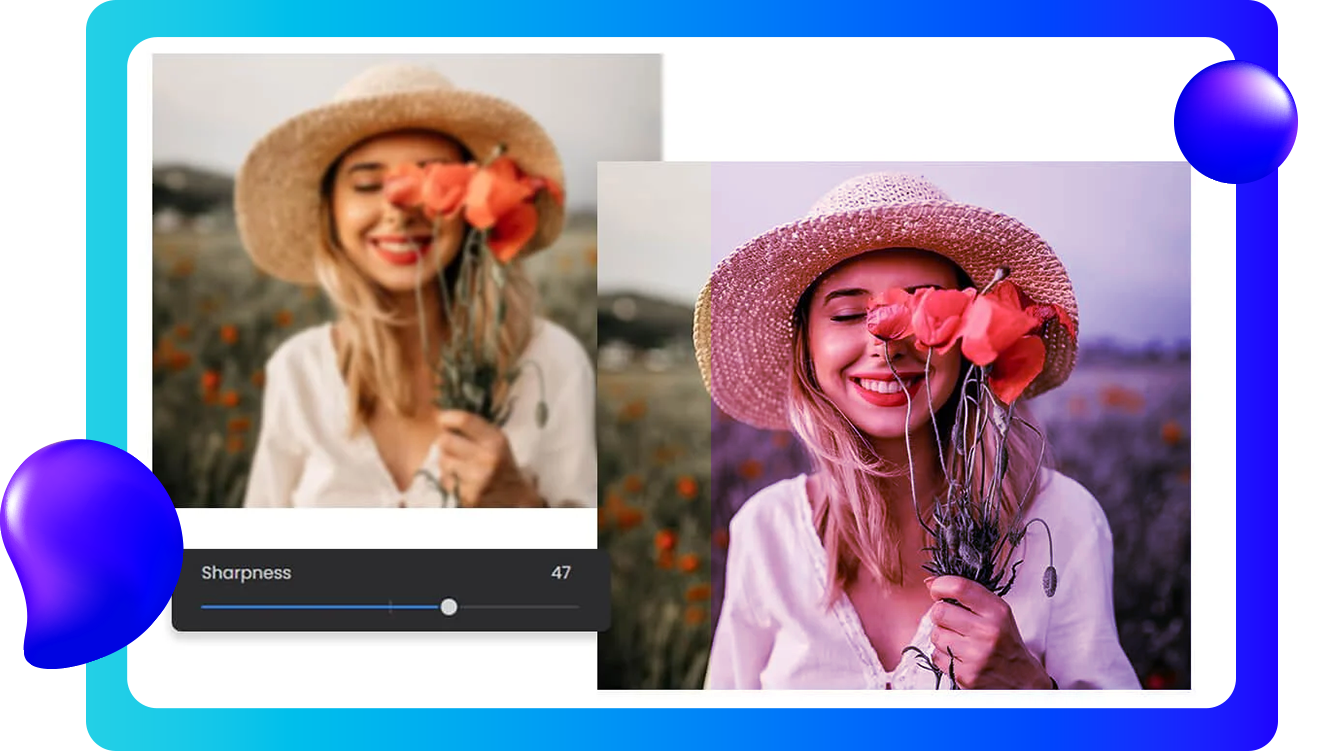Click the white blouse in the blurry photo
1319x751 pixels.
300,450
